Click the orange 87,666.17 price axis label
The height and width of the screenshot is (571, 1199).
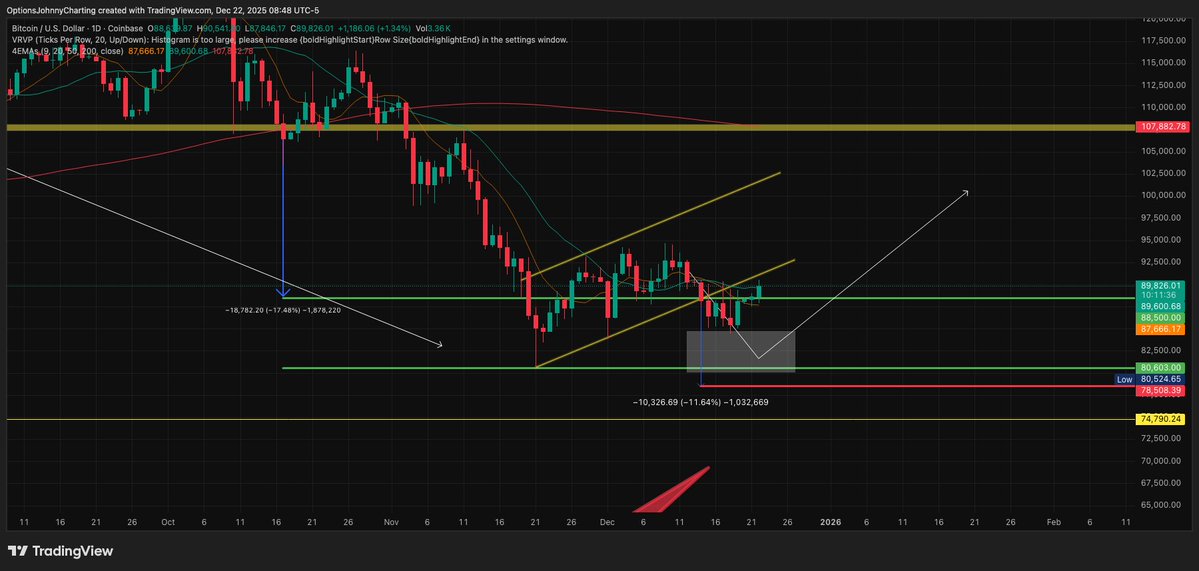[x=1161, y=329]
